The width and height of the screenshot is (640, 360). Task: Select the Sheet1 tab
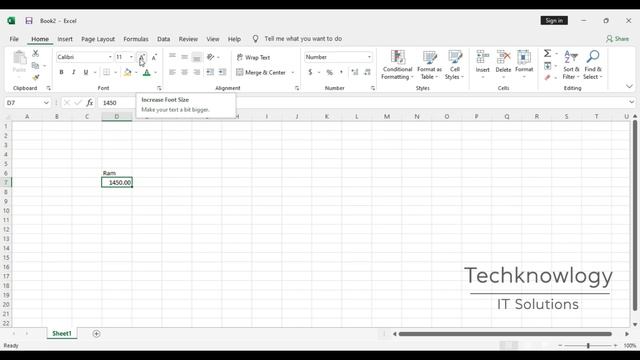pos(62,333)
